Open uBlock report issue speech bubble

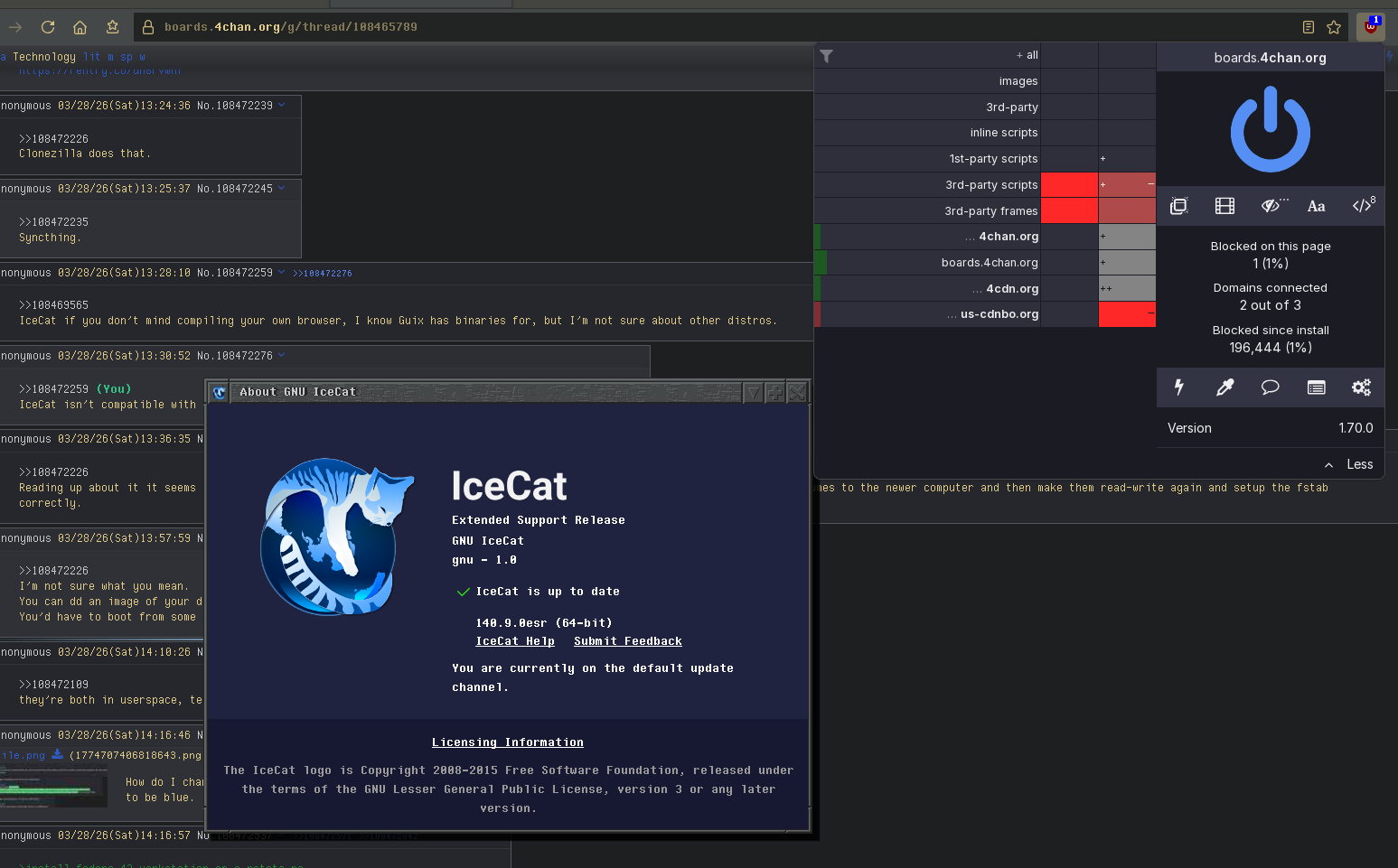coord(1270,387)
